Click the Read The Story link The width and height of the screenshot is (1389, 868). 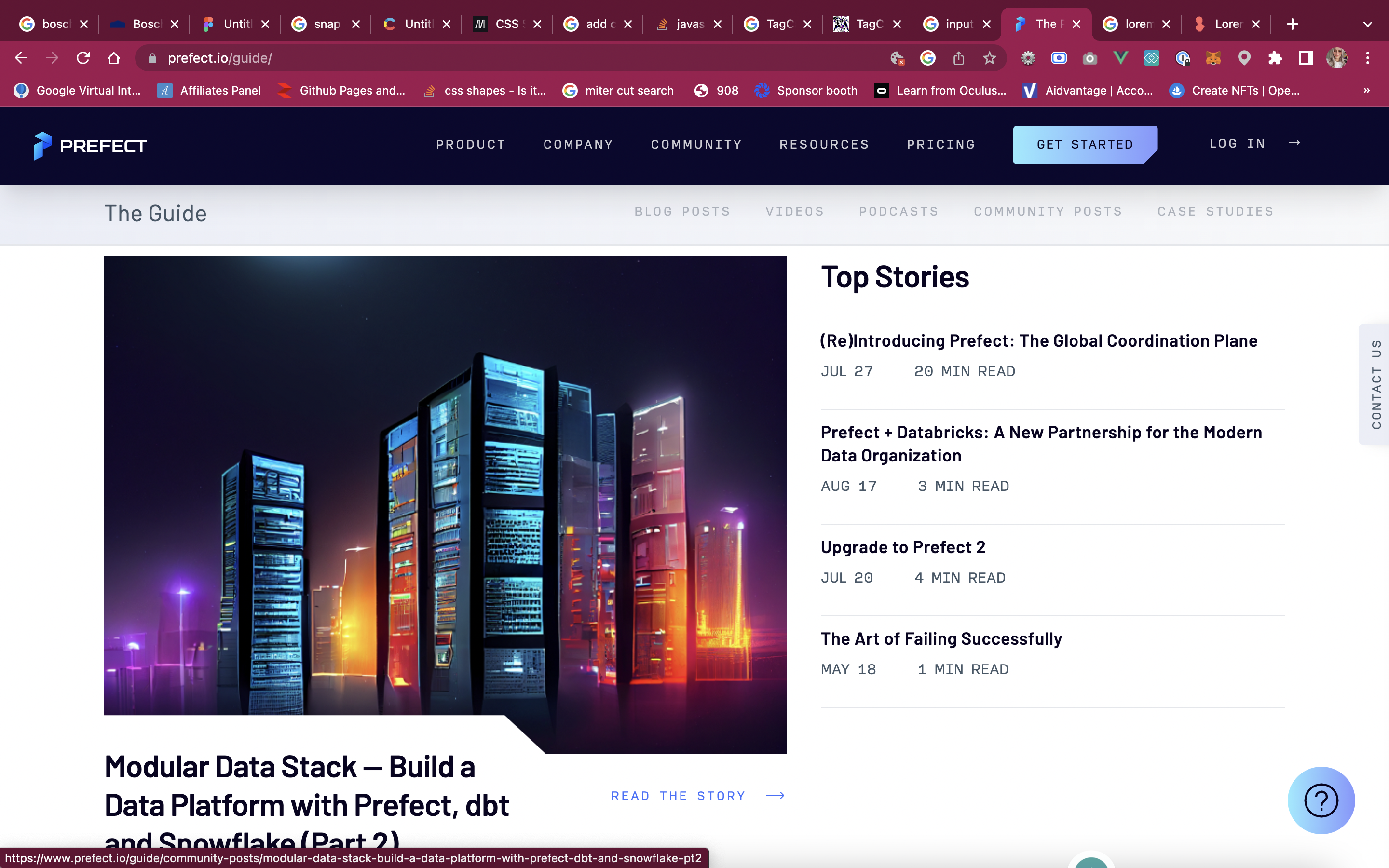click(697, 796)
